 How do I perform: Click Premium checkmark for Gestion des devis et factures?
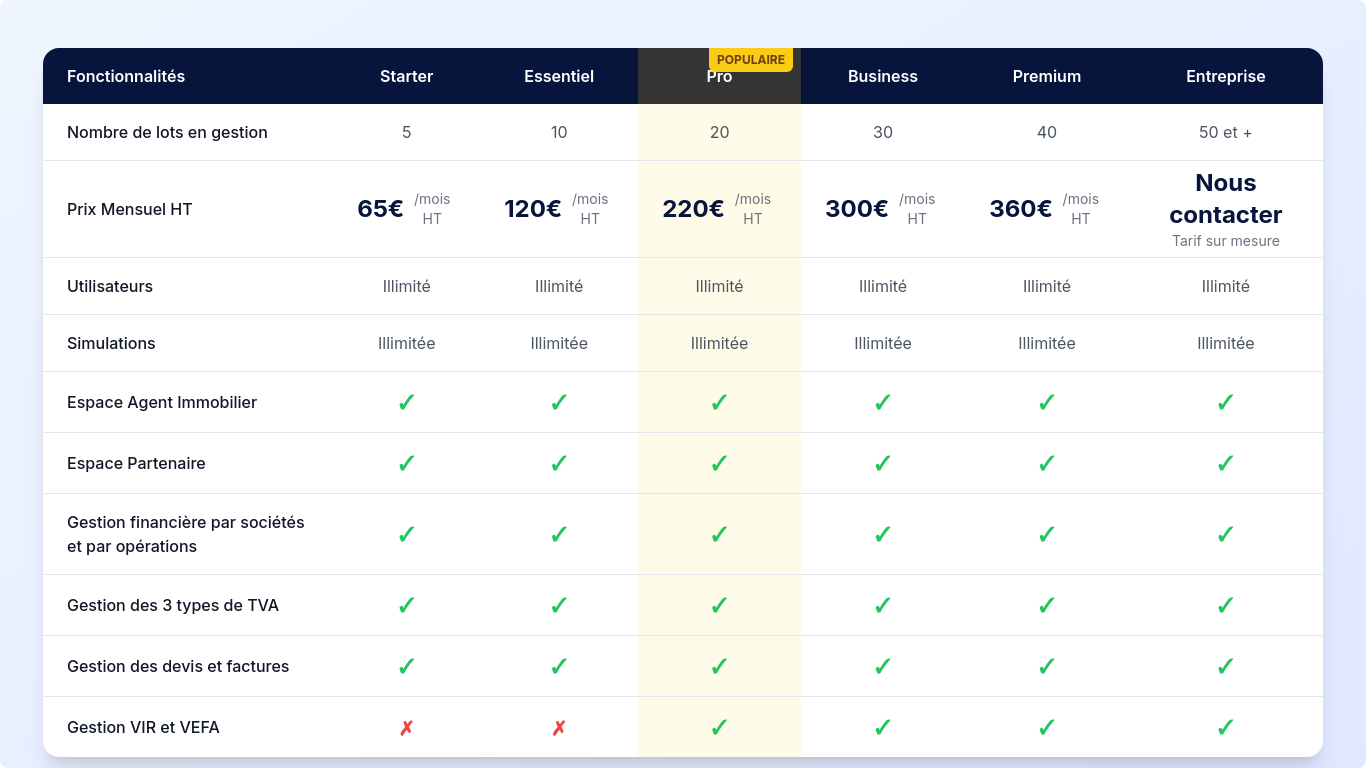(1046, 667)
